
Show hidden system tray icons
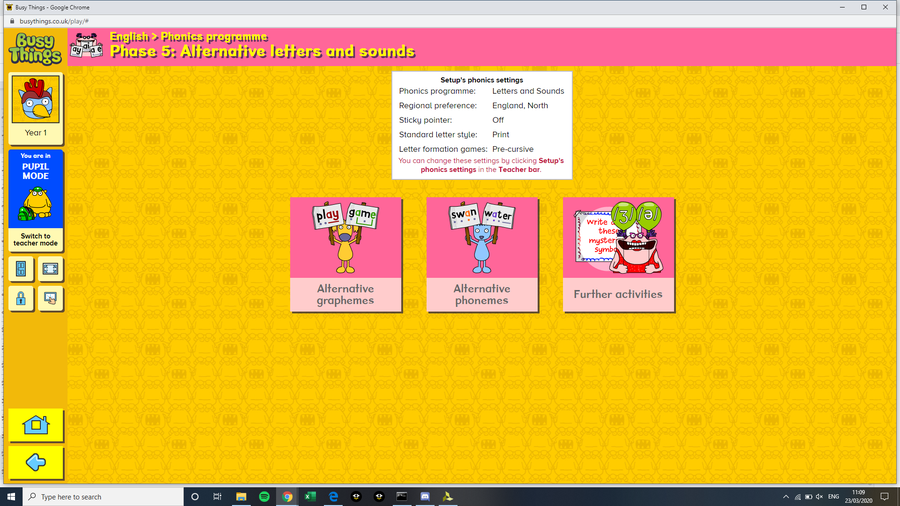786,496
